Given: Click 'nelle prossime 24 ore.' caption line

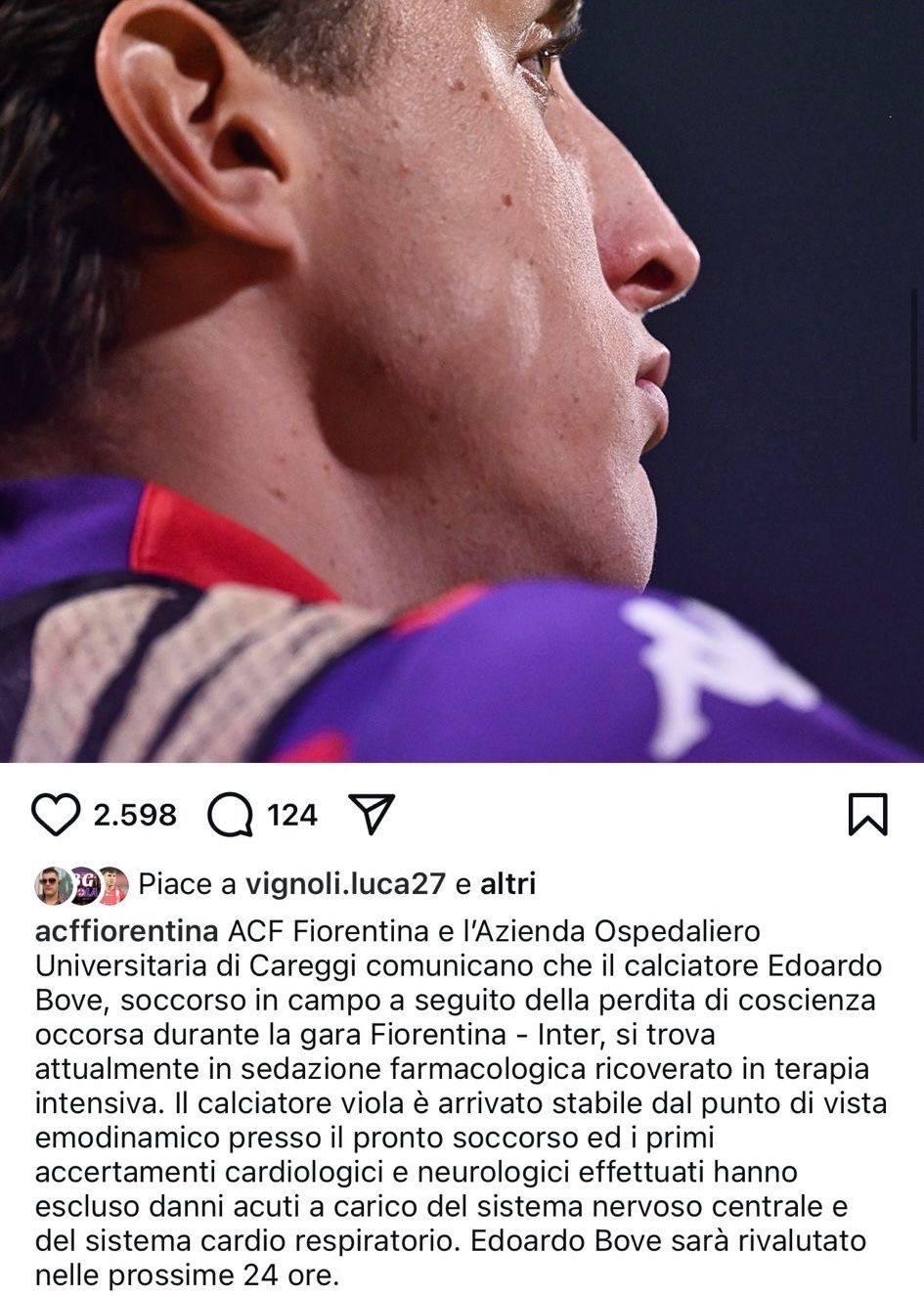Looking at the screenshot, I should click(x=187, y=1275).
